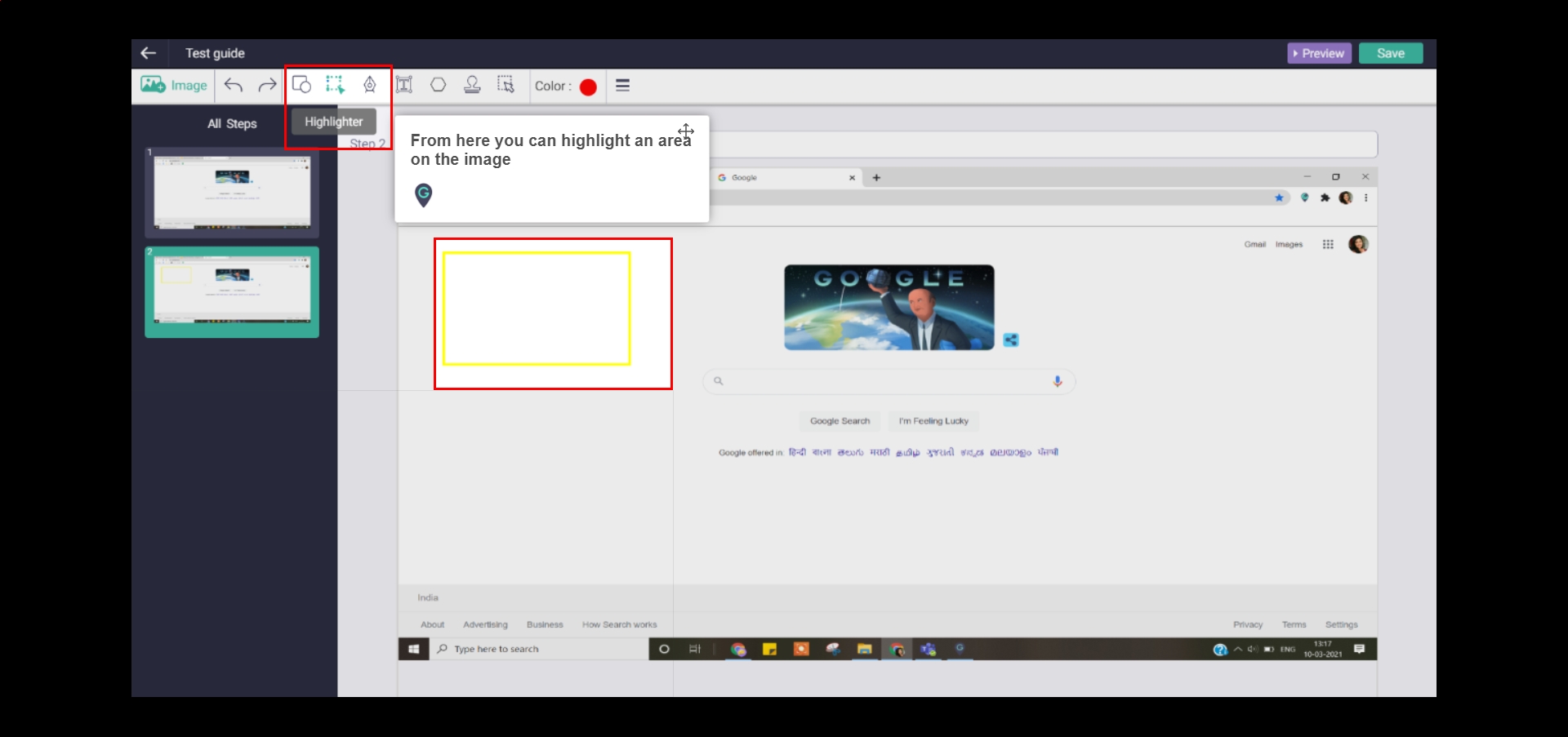Open the red Color swatch picker
Screen dimensions: 1568x737
point(588,87)
